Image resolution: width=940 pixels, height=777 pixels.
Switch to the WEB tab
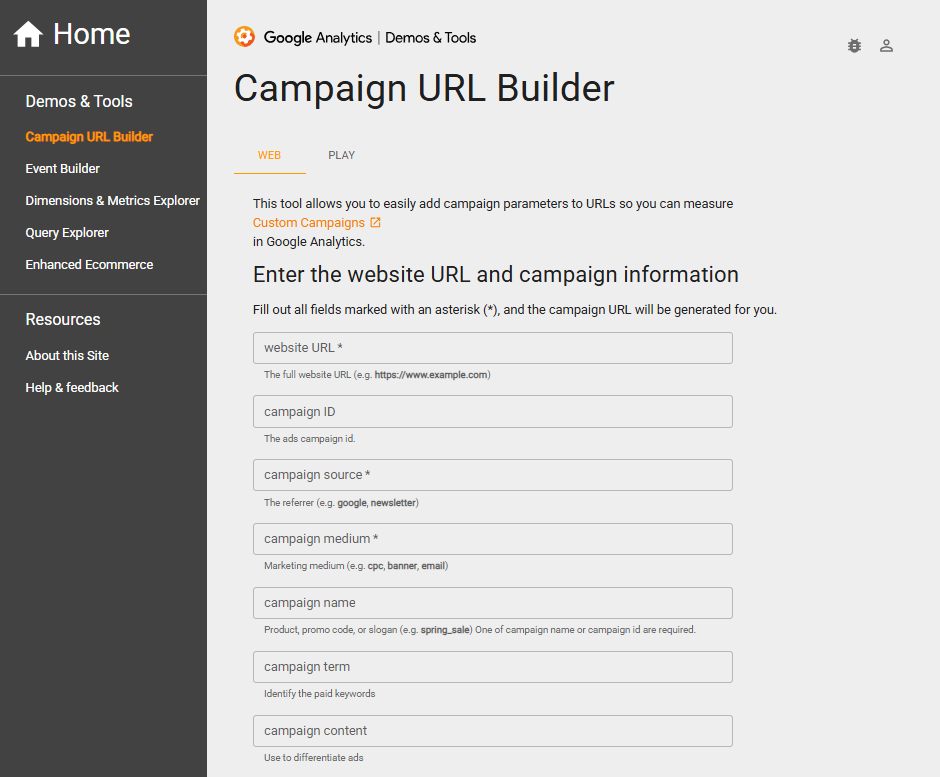point(269,155)
